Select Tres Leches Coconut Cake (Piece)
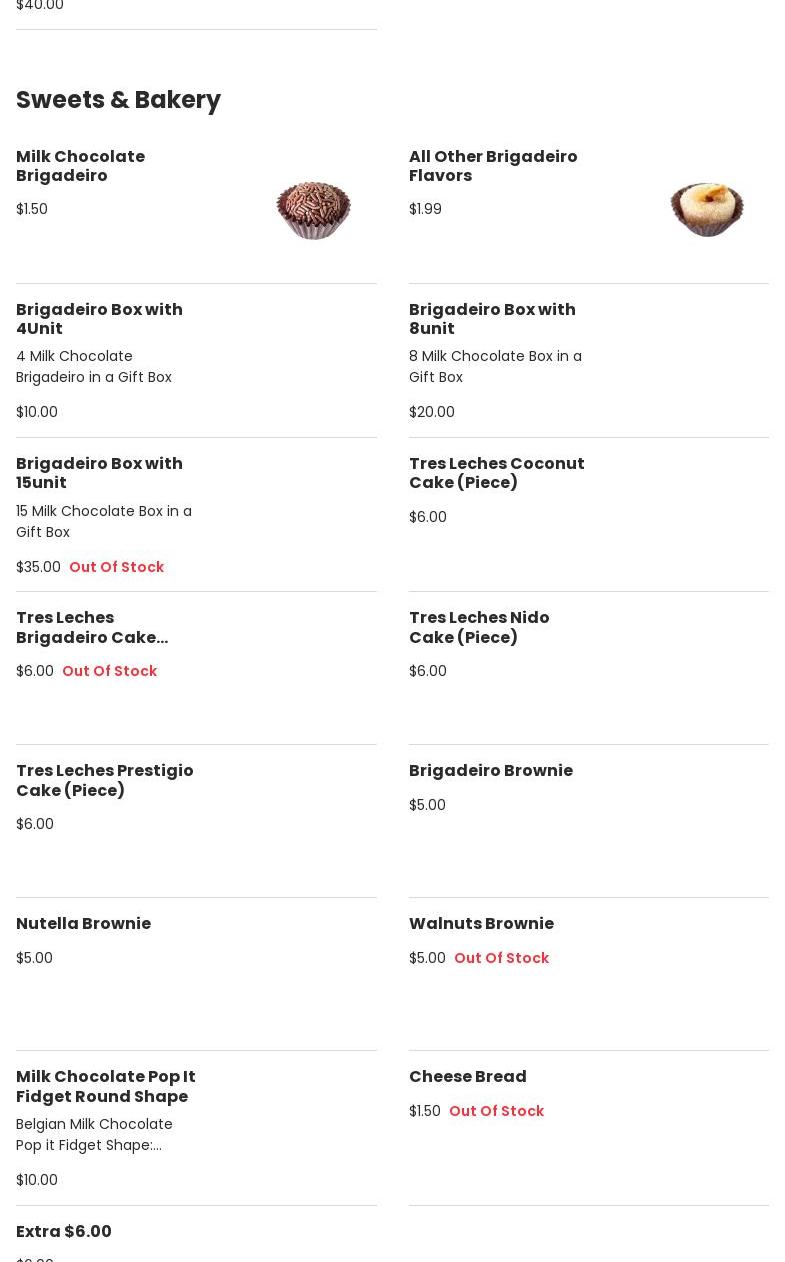 point(496,473)
